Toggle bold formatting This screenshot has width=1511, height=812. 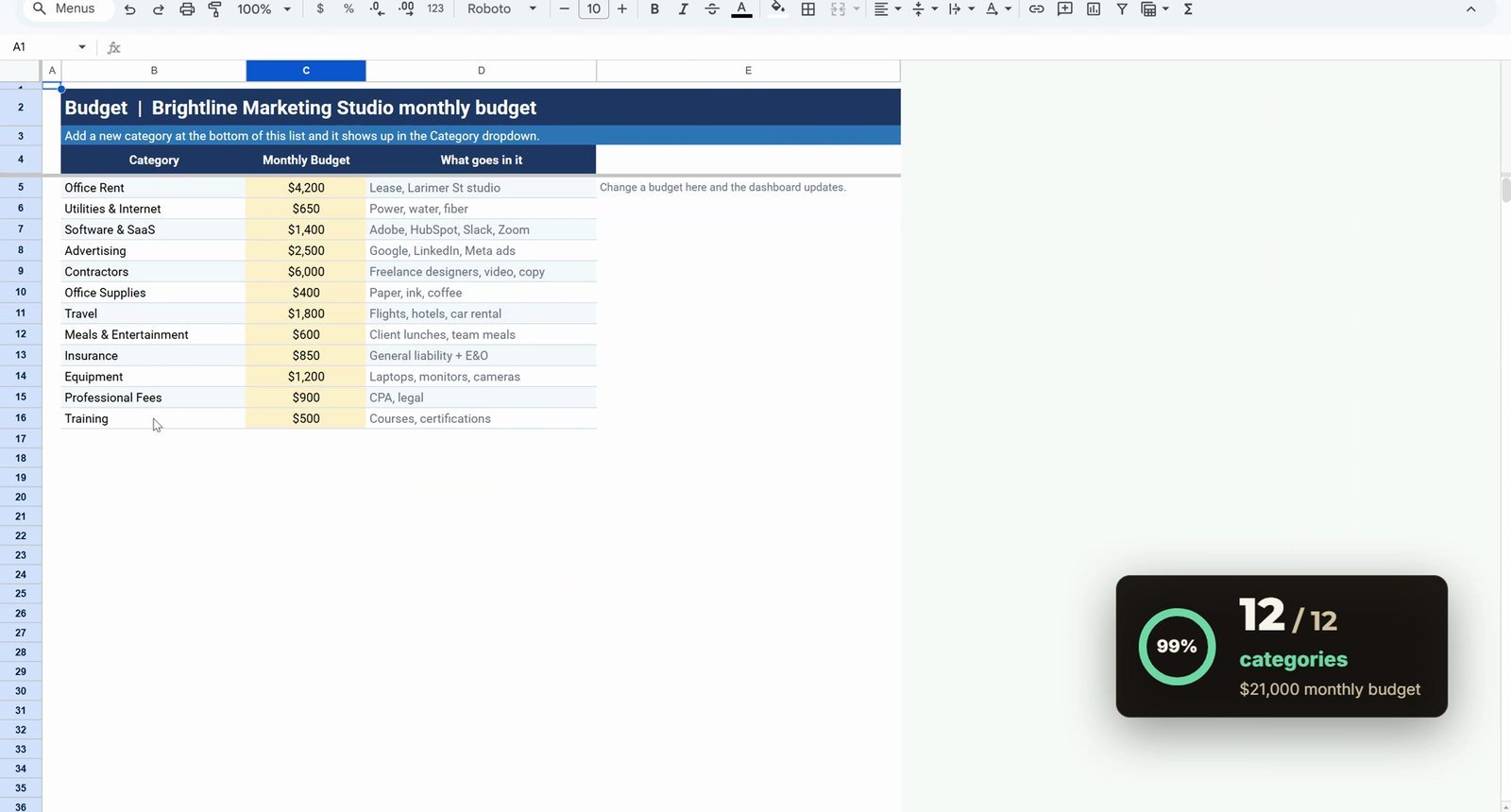pyautogui.click(x=654, y=9)
